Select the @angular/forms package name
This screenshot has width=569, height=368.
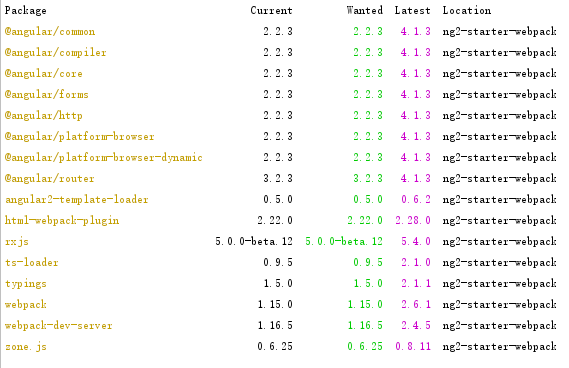pyautogui.click(x=47, y=95)
